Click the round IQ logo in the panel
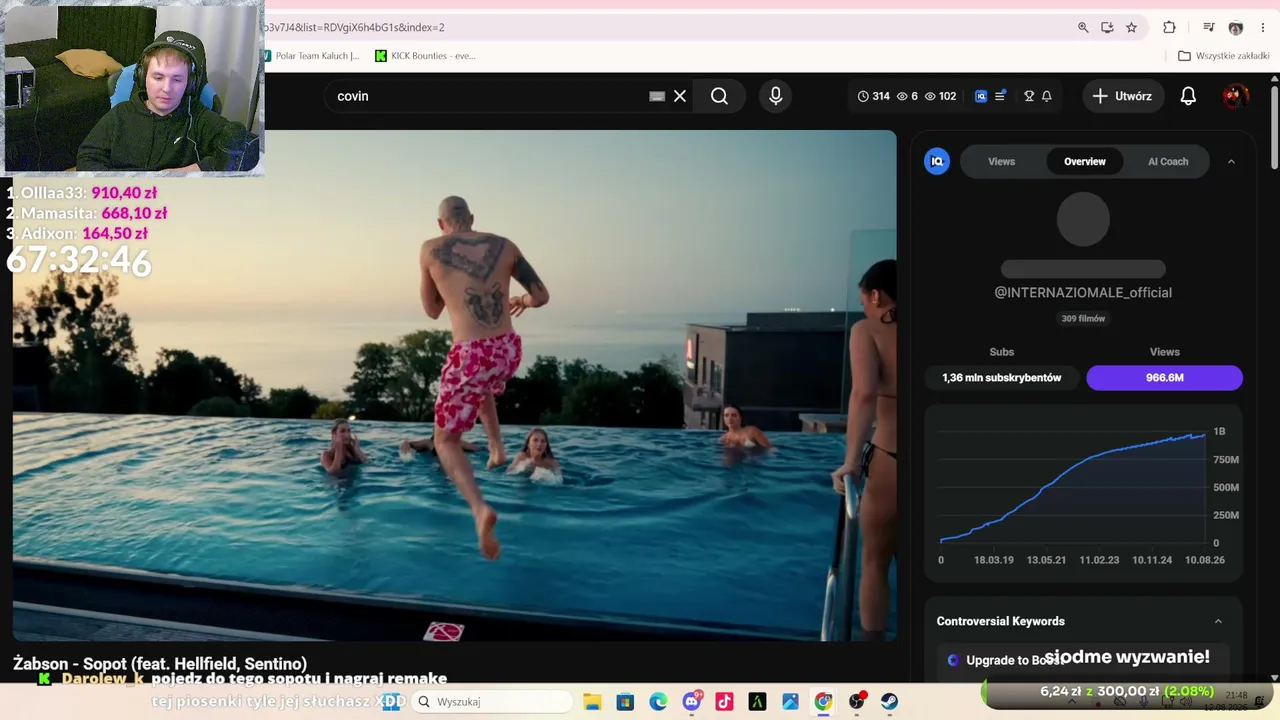 [937, 161]
